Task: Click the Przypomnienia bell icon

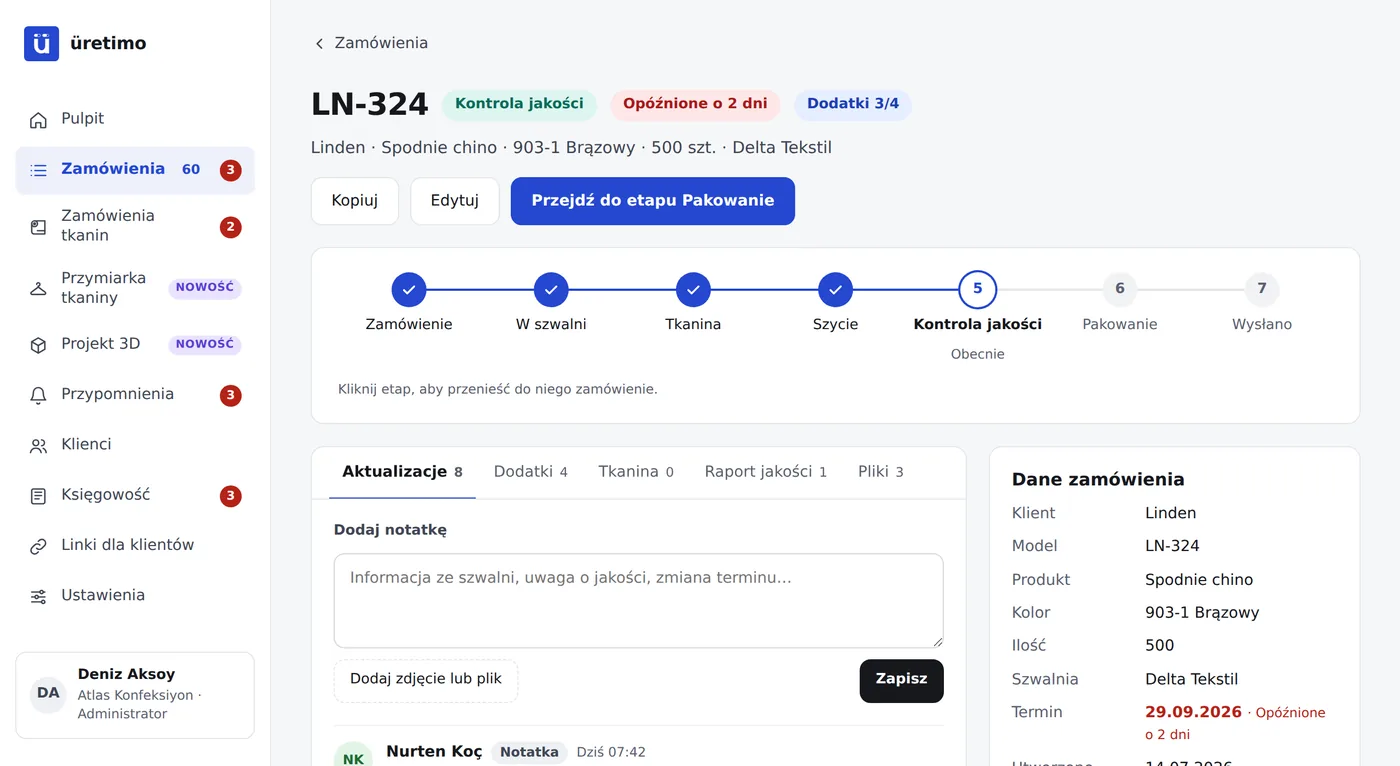Action: 38,395
